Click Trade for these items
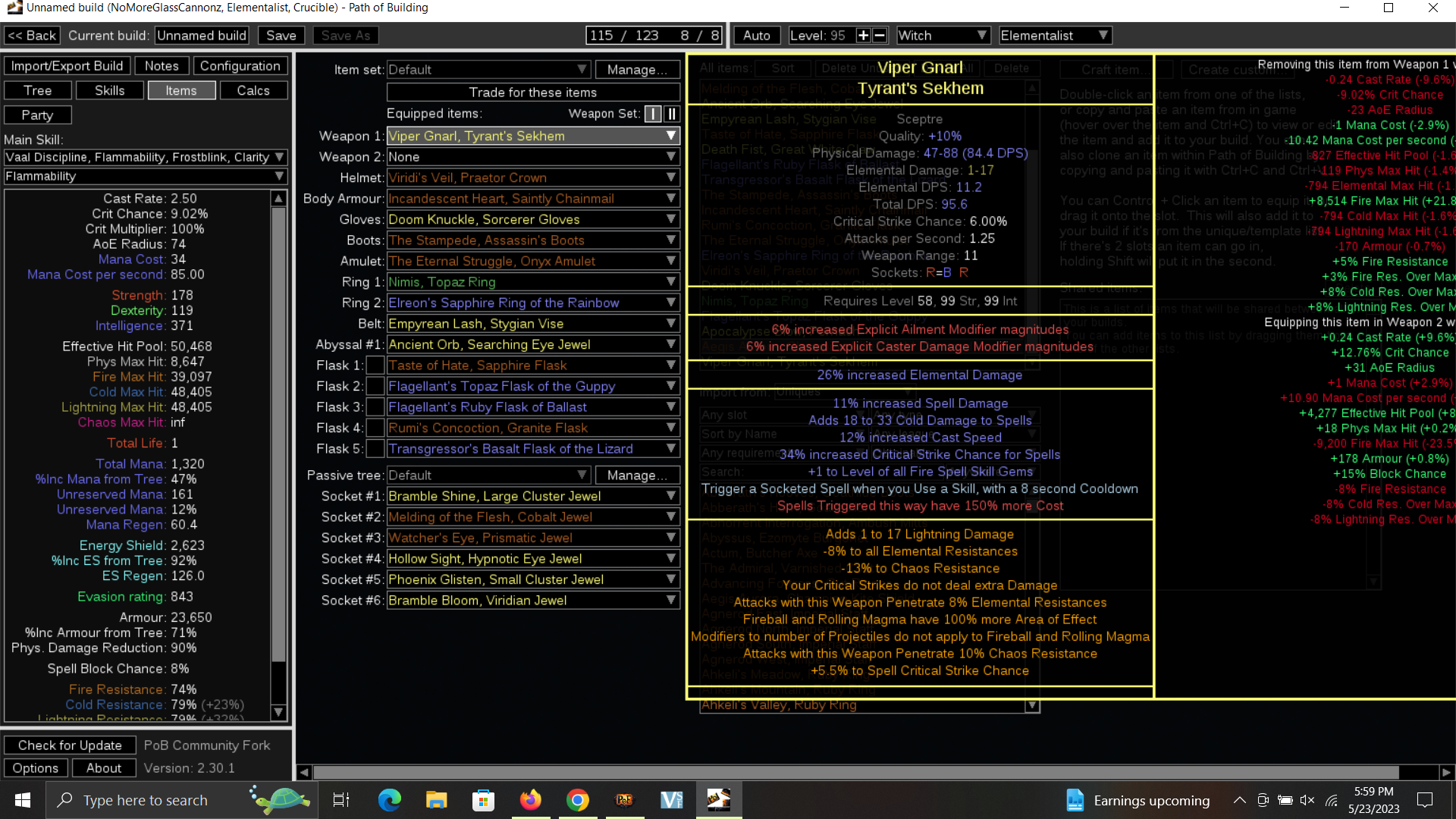The height and width of the screenshot is (819, 1456). 532,92
